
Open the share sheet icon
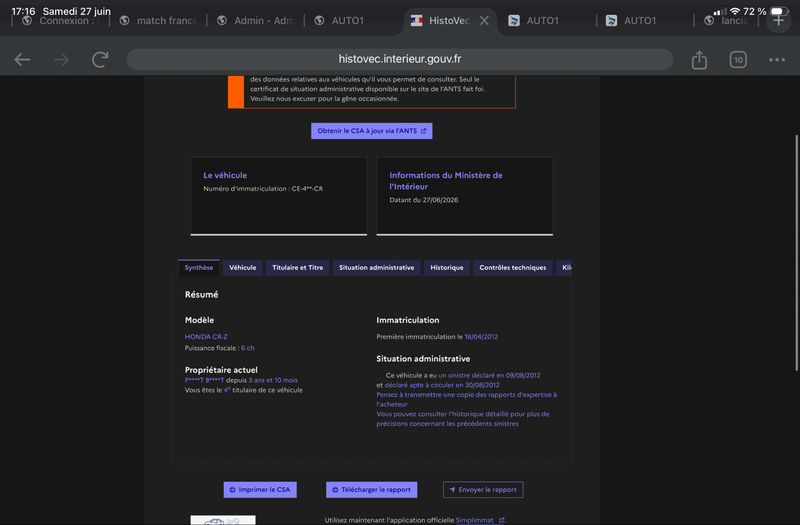pos(699,60)
